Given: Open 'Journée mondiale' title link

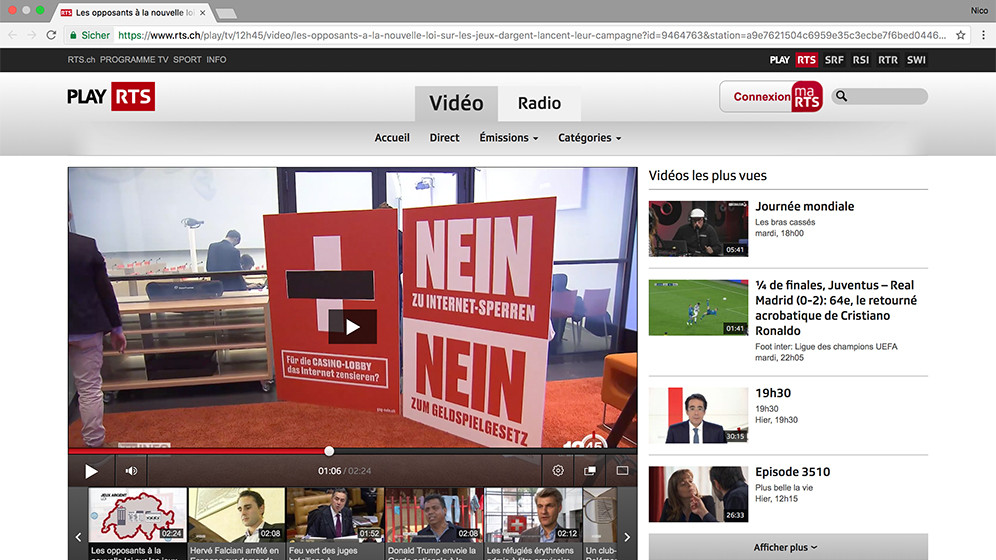Looking at the screenshot, I should coord(804,206).
